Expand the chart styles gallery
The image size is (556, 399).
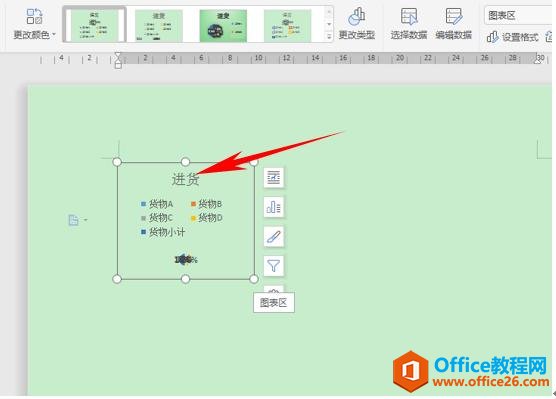(x=329, y=36)
